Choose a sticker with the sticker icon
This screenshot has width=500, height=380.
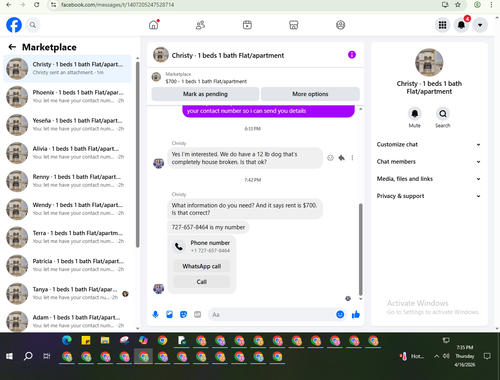184,314
